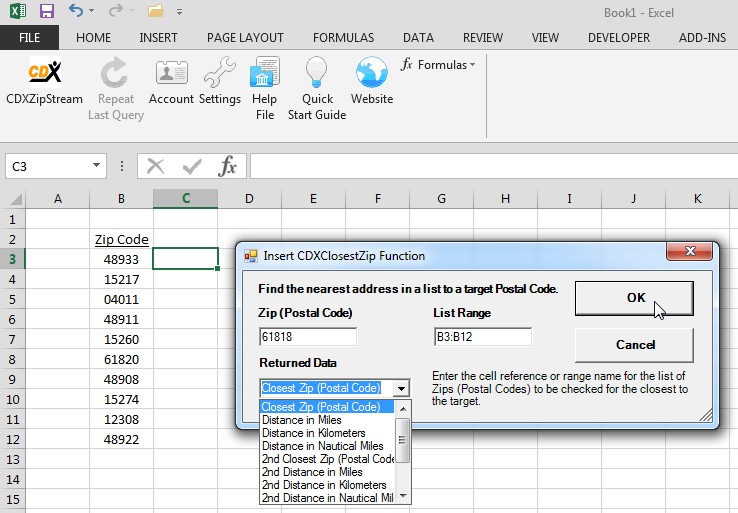Screen dimensions: 738x513
Task: Select 2nd Closest Zip (Postal Code) option
Action: 328,459
